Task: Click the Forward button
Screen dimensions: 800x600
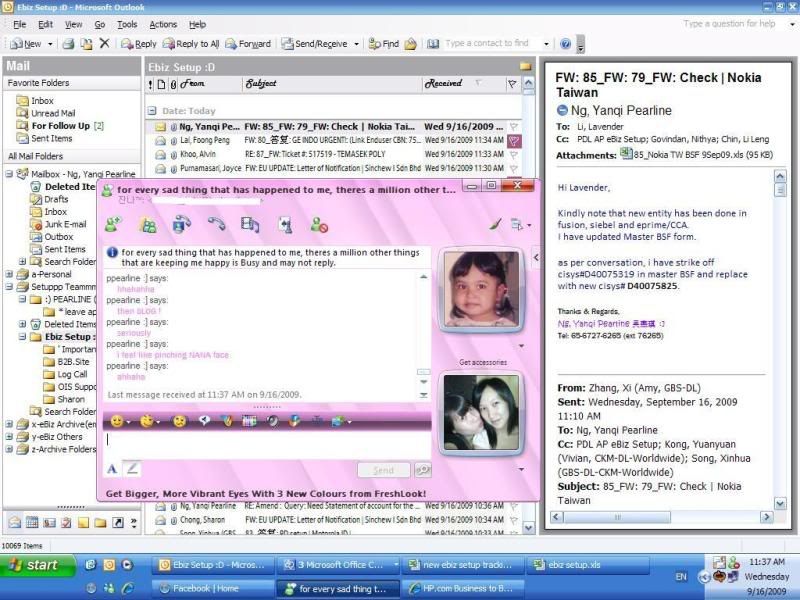Action: (248, 44)
